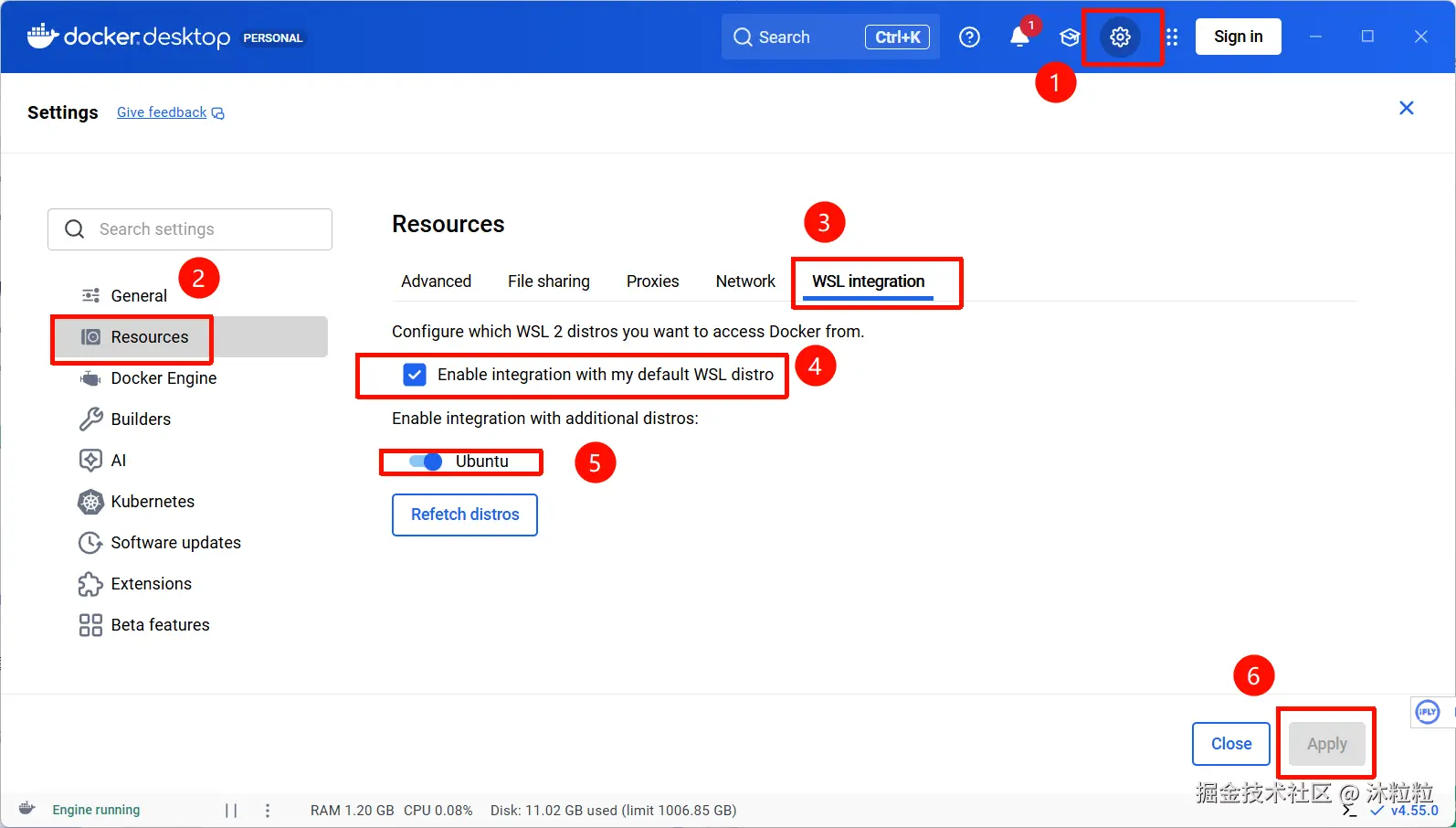Close Settings with the blue X
The image size is (1456, 828).
tap(1407, 108)
